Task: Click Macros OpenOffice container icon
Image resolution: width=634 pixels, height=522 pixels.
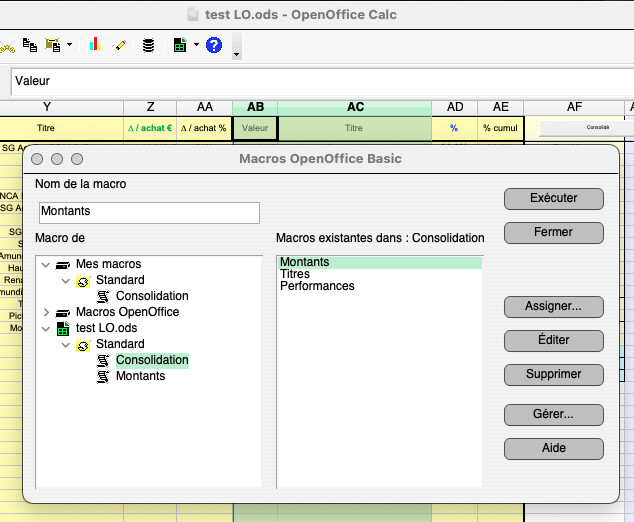Action: (x=63, y=313)
